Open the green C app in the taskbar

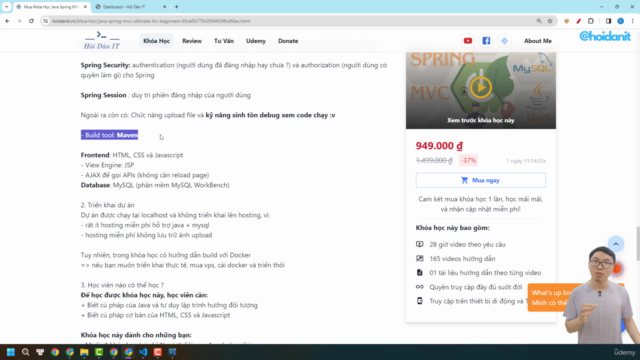[99, 352]
